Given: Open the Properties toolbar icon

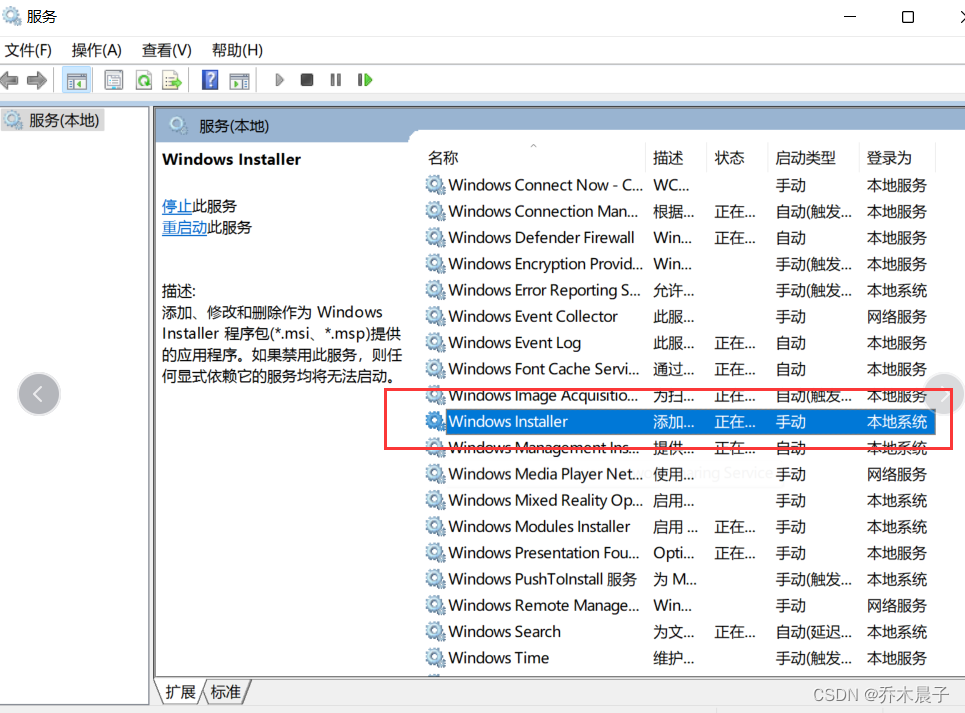Looking at the screenshot, I should click(x=114, y=80).
